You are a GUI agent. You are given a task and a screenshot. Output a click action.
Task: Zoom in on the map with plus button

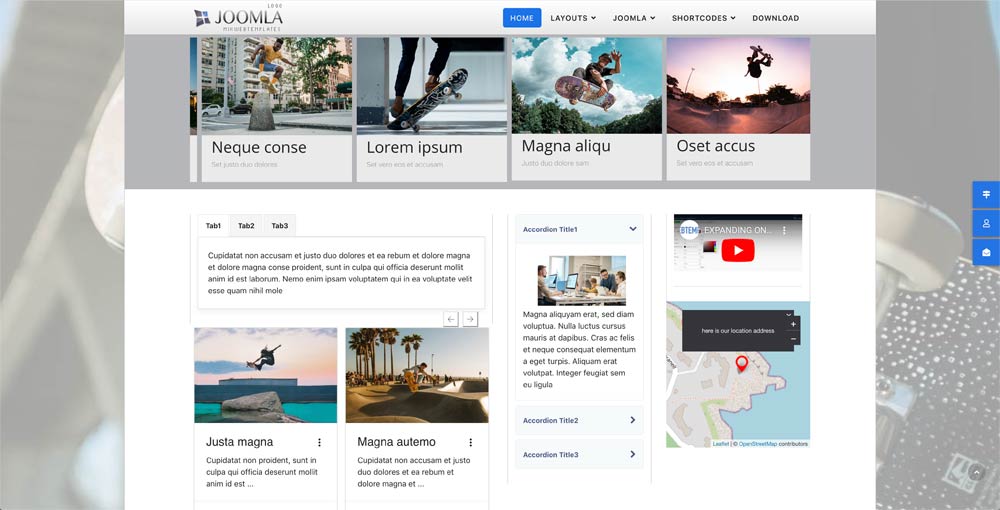793,324
